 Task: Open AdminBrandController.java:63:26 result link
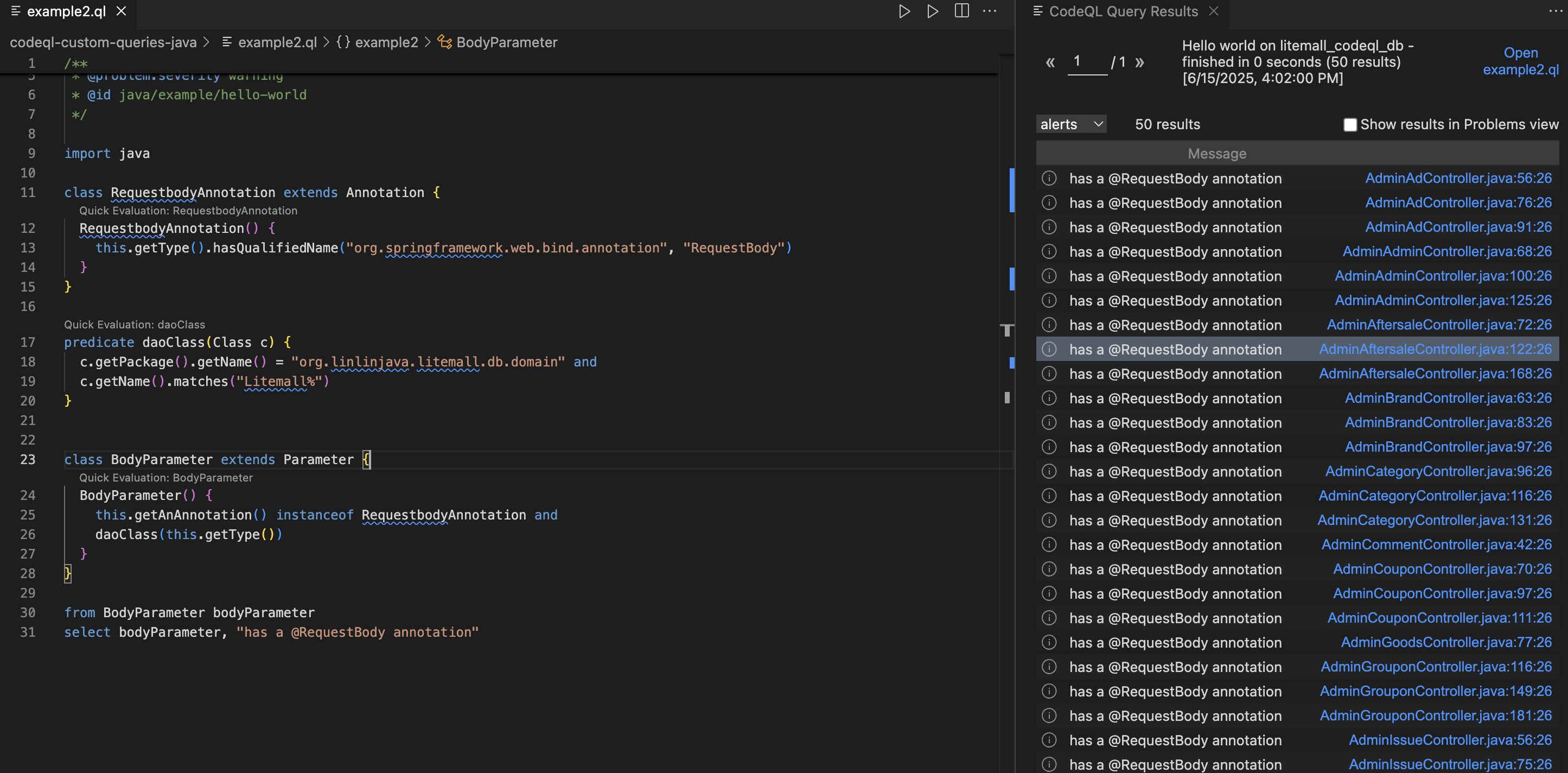(x=1448, y=398)
